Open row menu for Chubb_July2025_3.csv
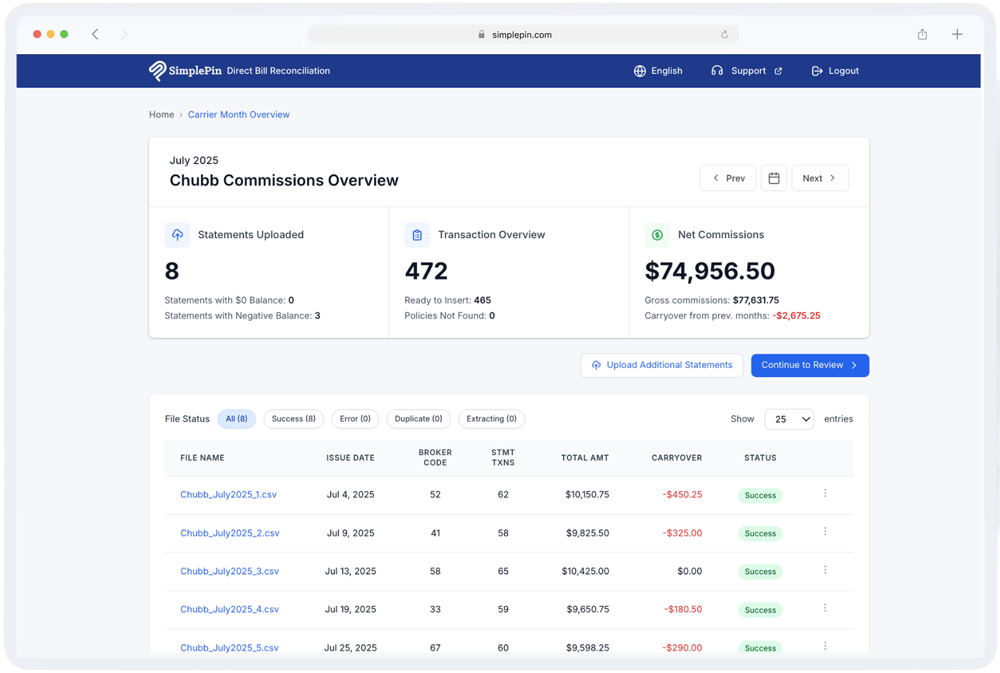Image resolution: width=1000 pixels, height=673 pixels. 825,570
